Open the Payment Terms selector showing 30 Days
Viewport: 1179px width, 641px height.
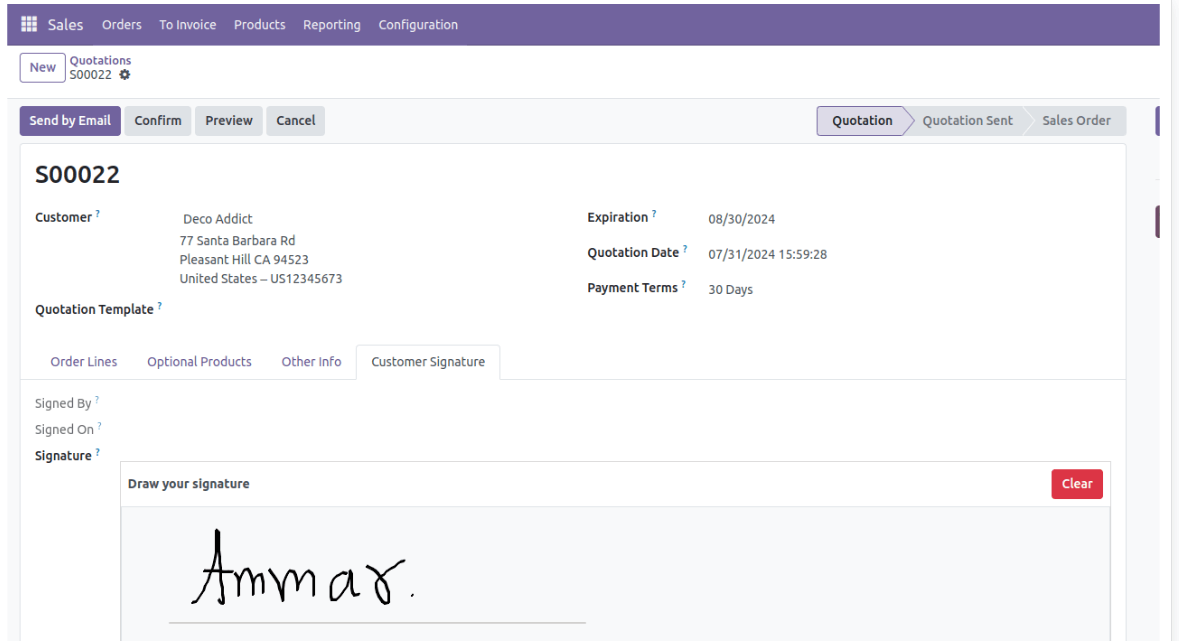tap(731, 289)
